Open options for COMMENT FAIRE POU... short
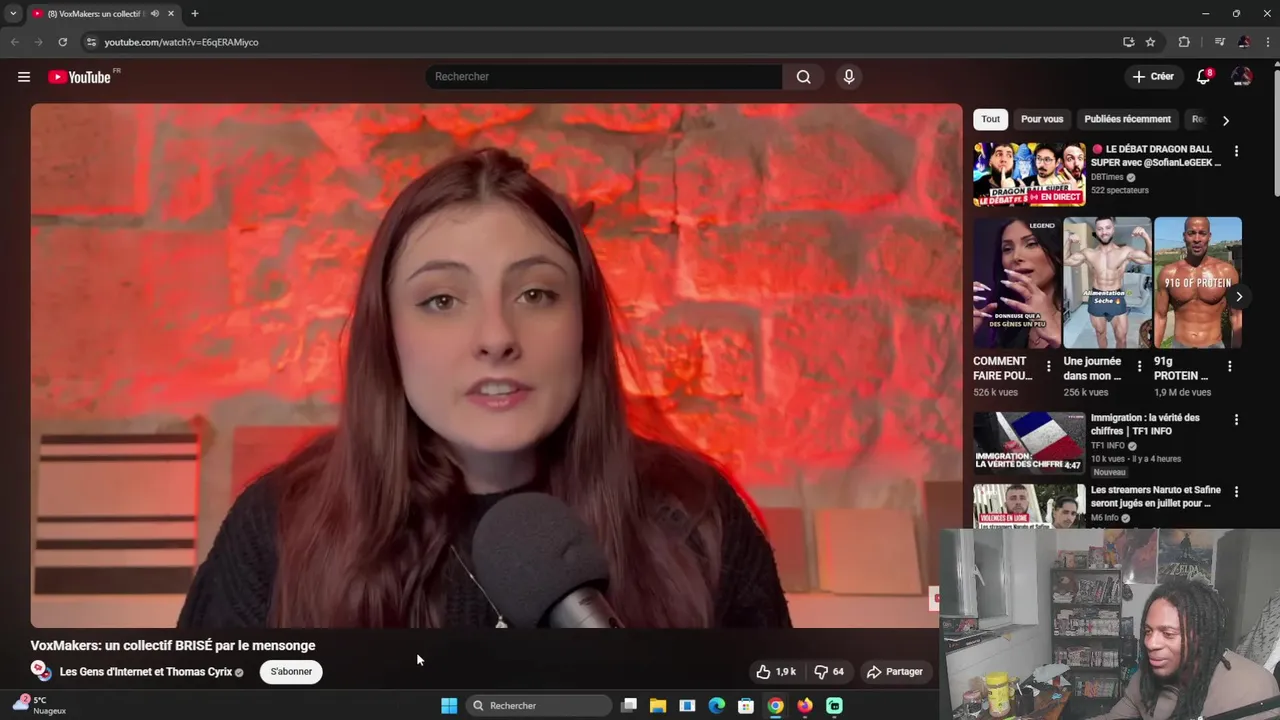This screenshot has height=720, width=1280. coord(1048,367)
